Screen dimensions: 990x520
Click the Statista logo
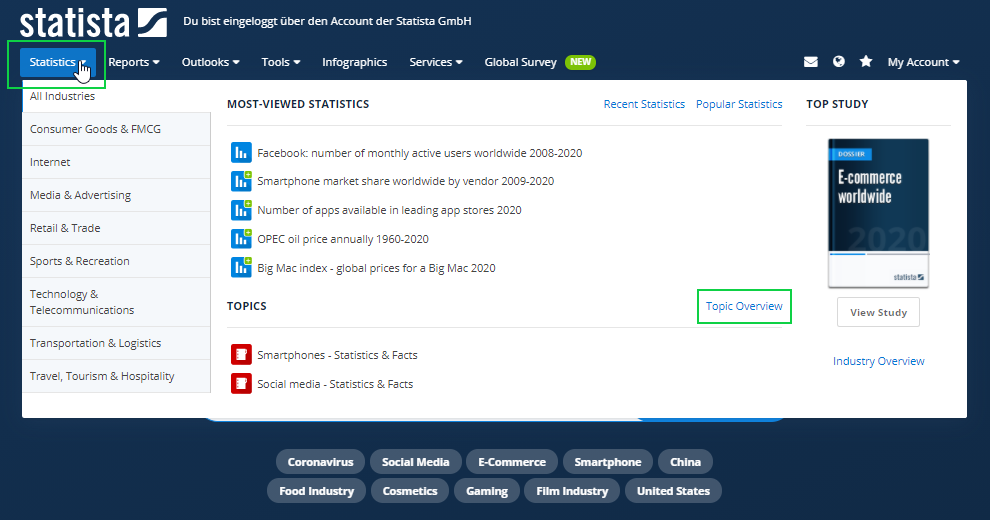(93, 23)
